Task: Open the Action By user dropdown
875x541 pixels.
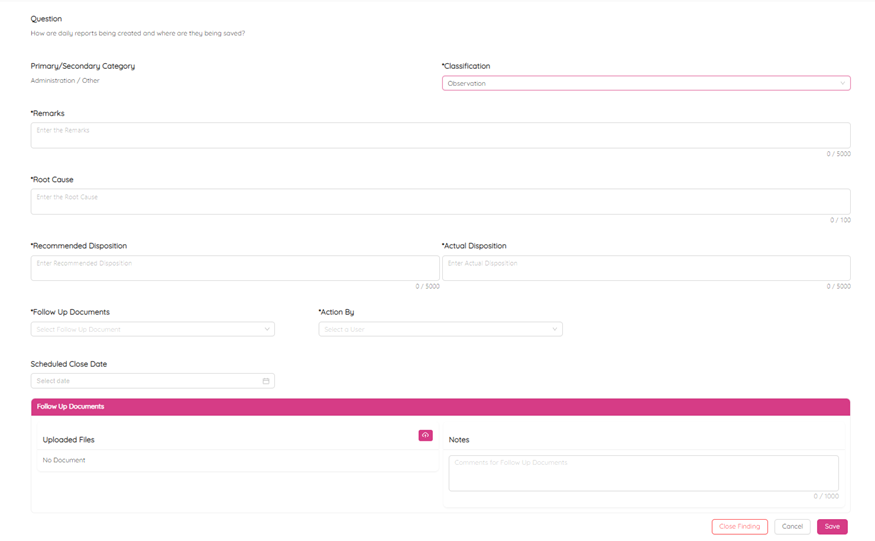Action: coord(440,329)
